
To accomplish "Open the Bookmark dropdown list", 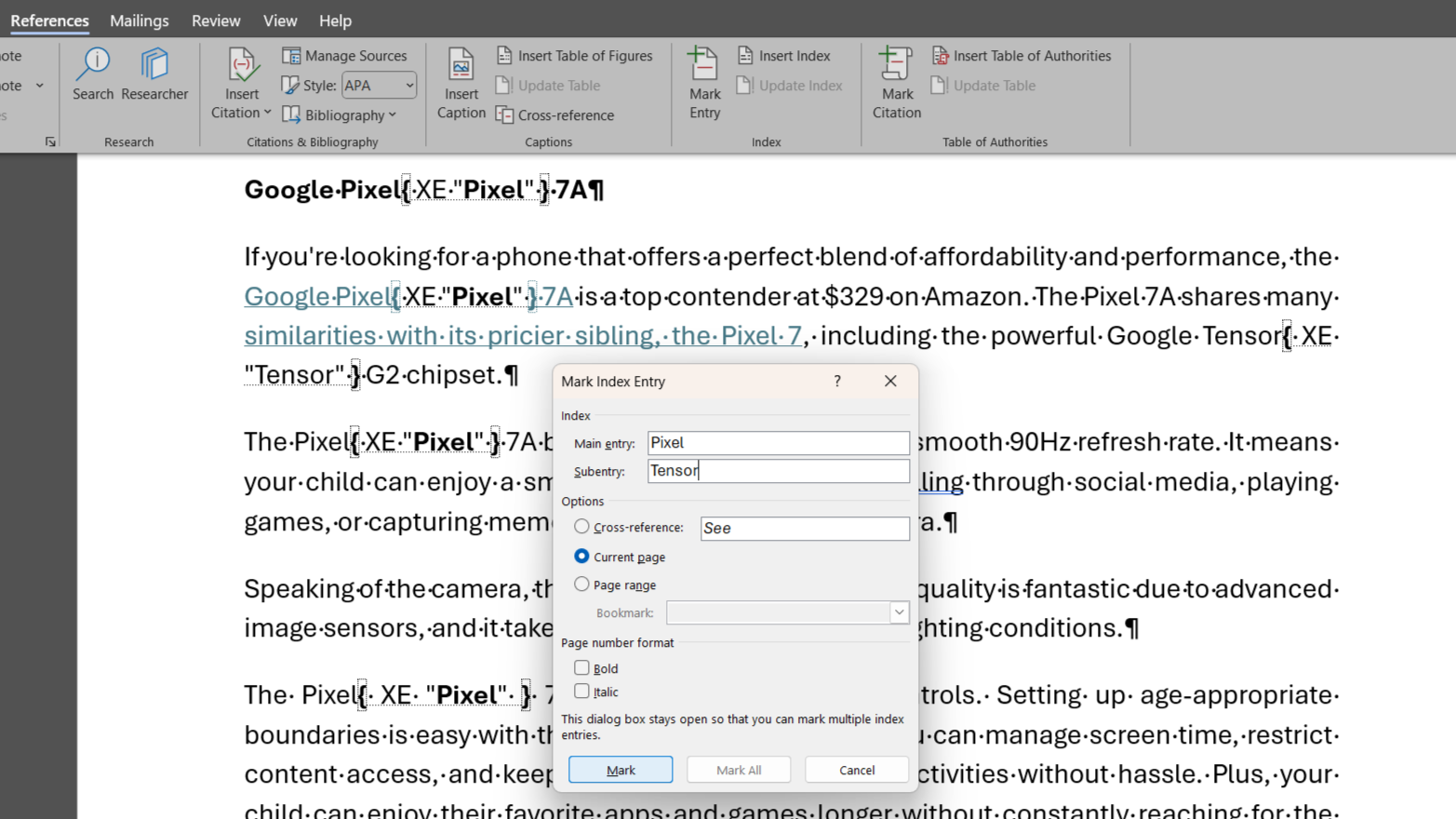I will 899,612.
